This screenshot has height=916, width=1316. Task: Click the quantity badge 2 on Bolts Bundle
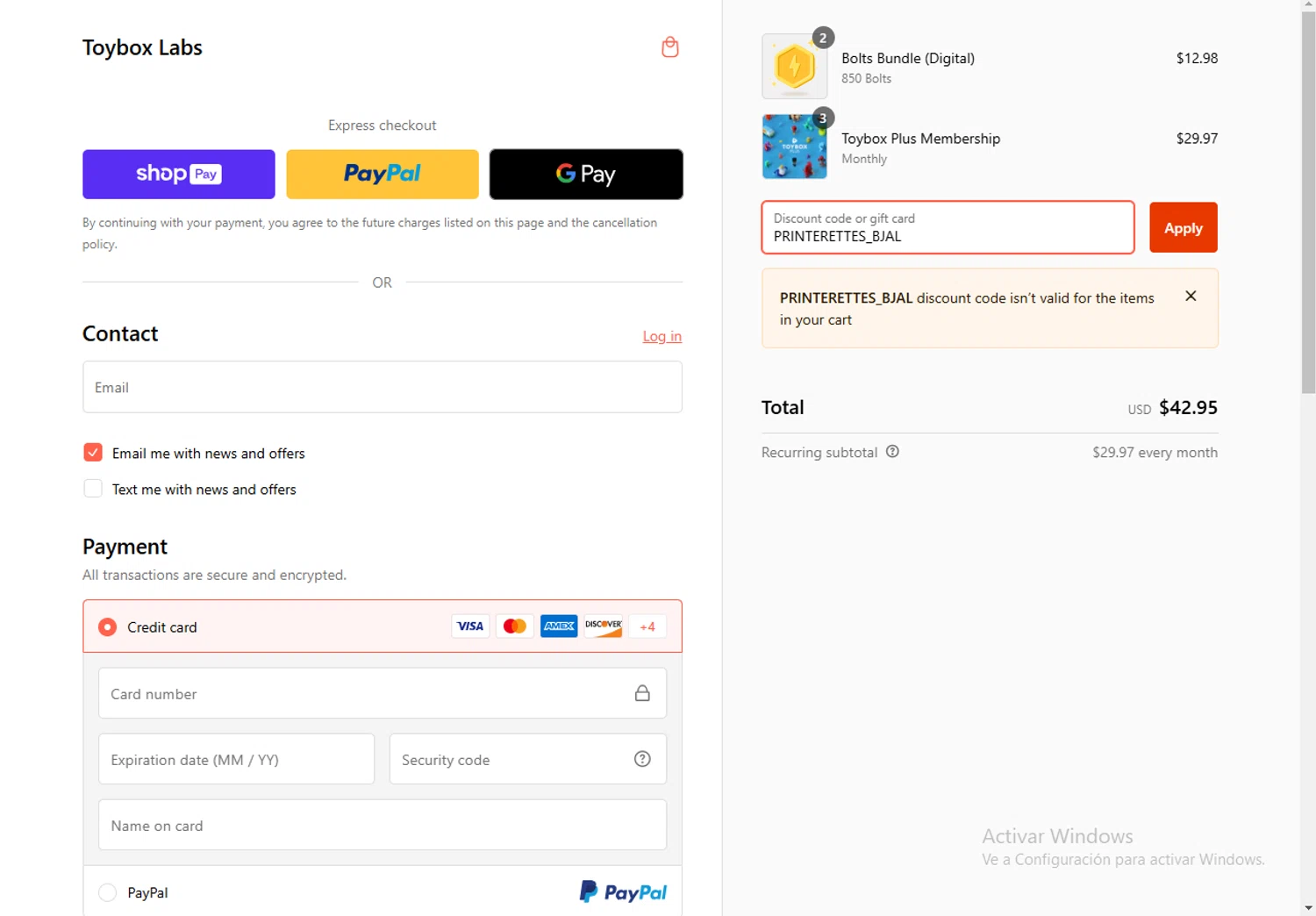coord(822,38)
